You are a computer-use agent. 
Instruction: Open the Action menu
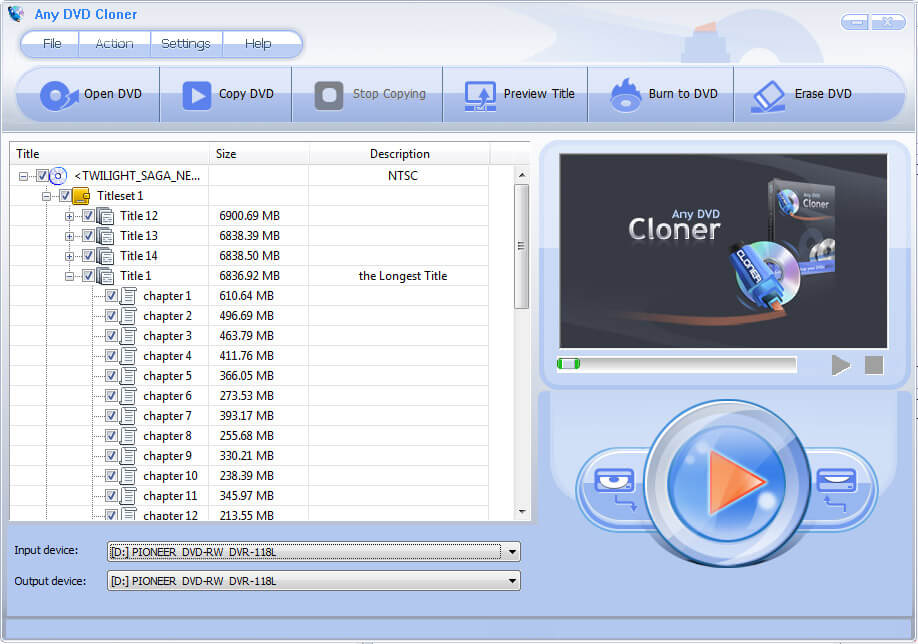[114, 44]
